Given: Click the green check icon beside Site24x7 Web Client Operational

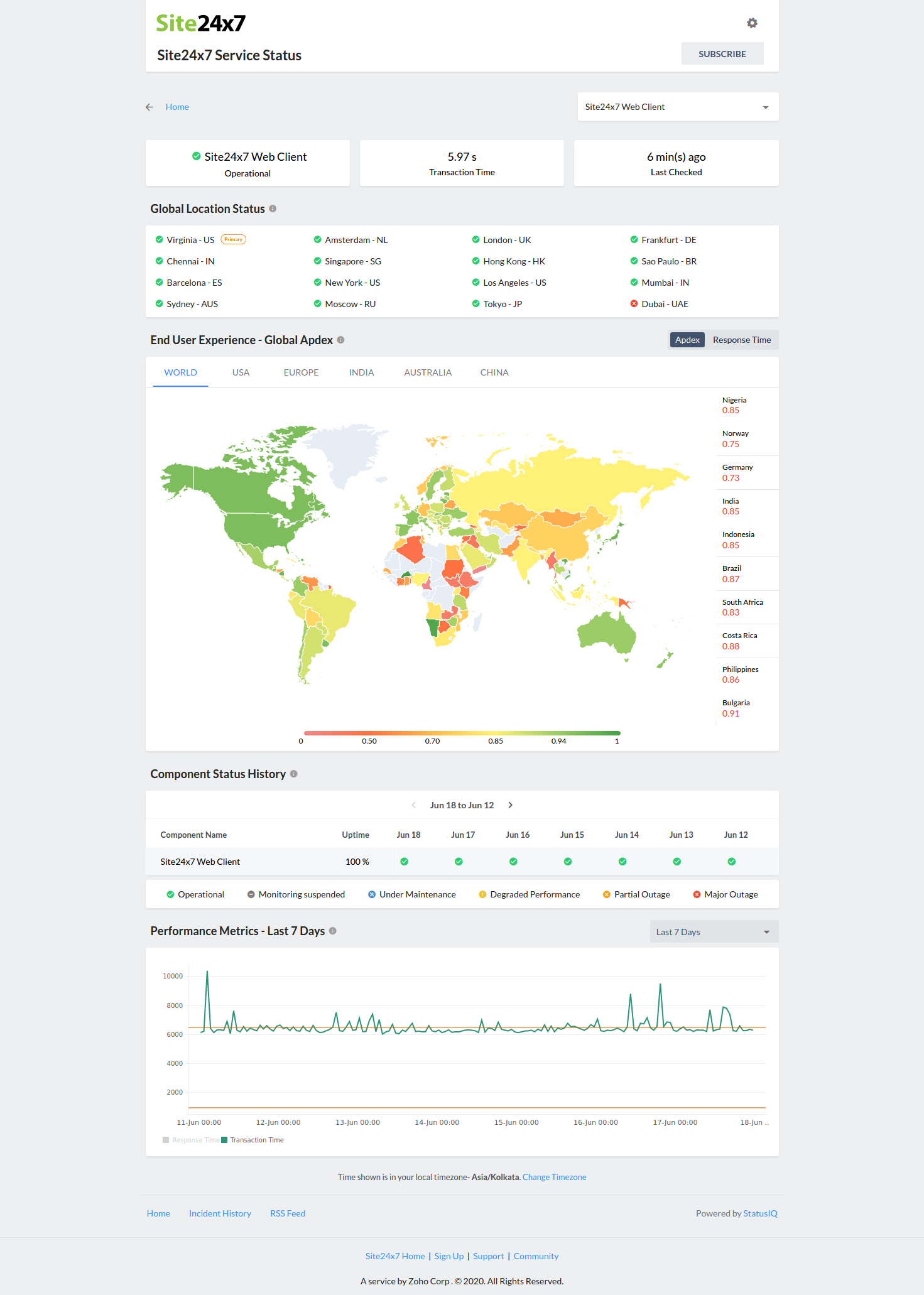Looking at the screenshot, I should pos(197,156).
